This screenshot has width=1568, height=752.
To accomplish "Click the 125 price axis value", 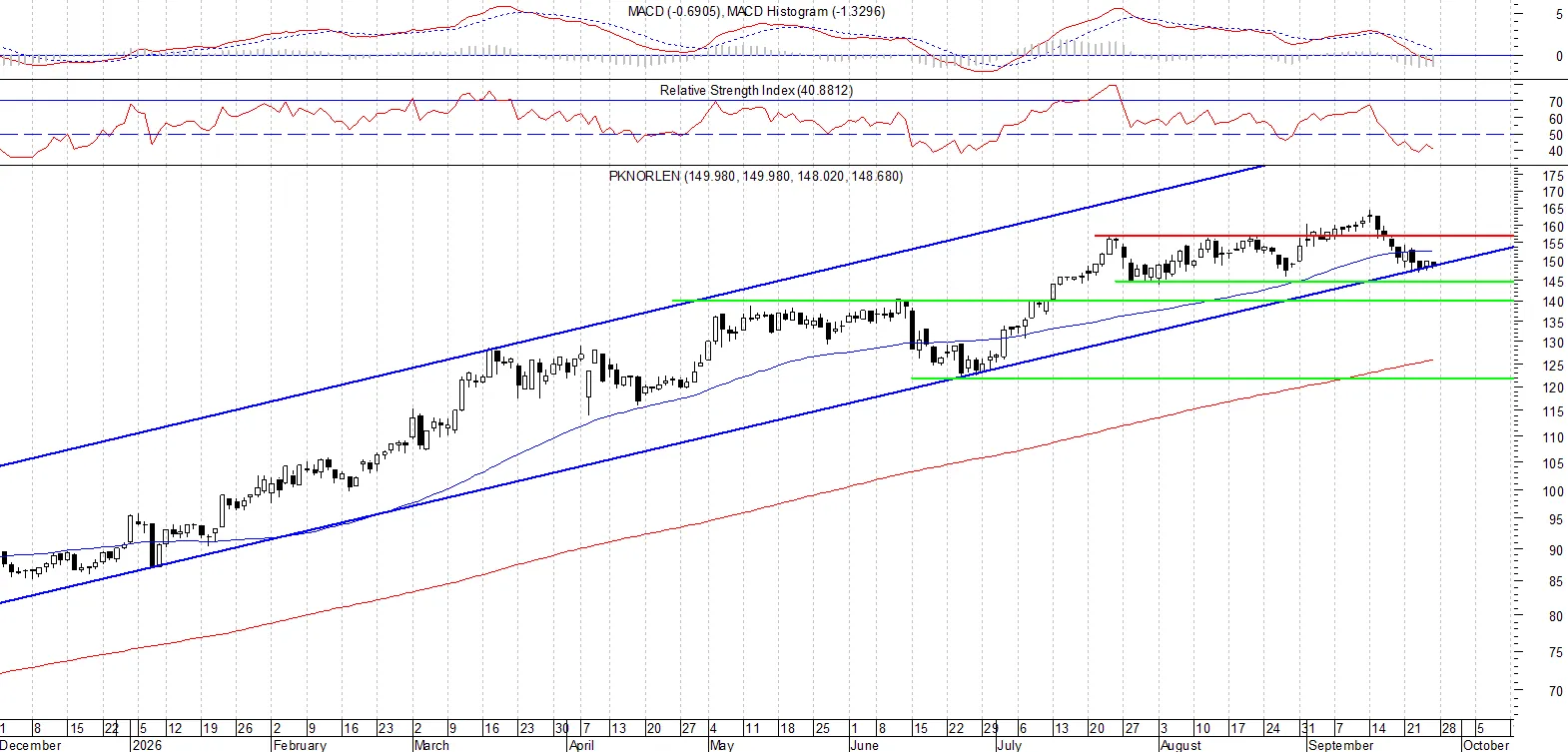I will [x=1553, y=366].
